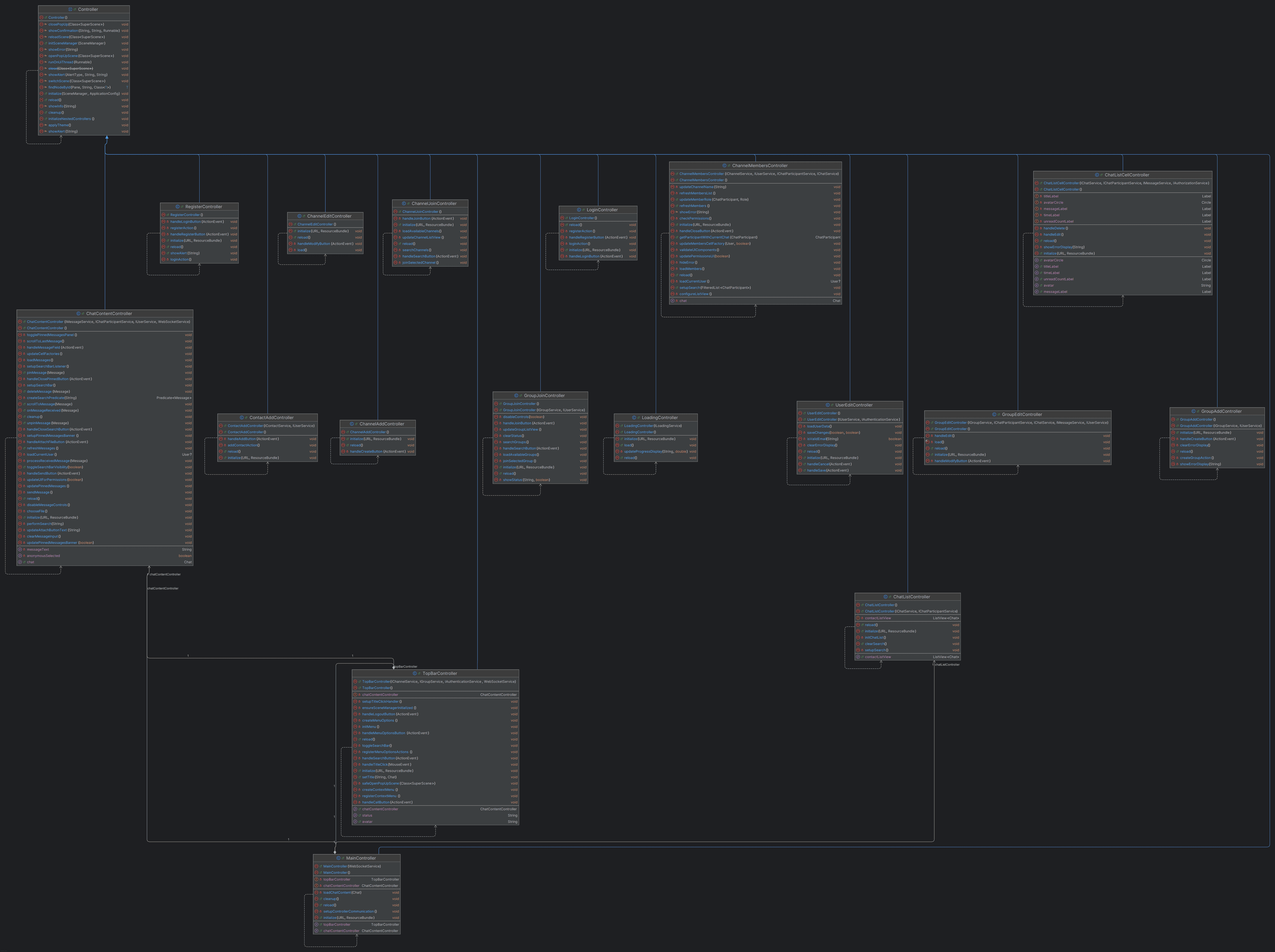Click class icon next to LoginController title
This screenshot has width=1275, height=952.
pyautogui.click(x=579, y=210)
